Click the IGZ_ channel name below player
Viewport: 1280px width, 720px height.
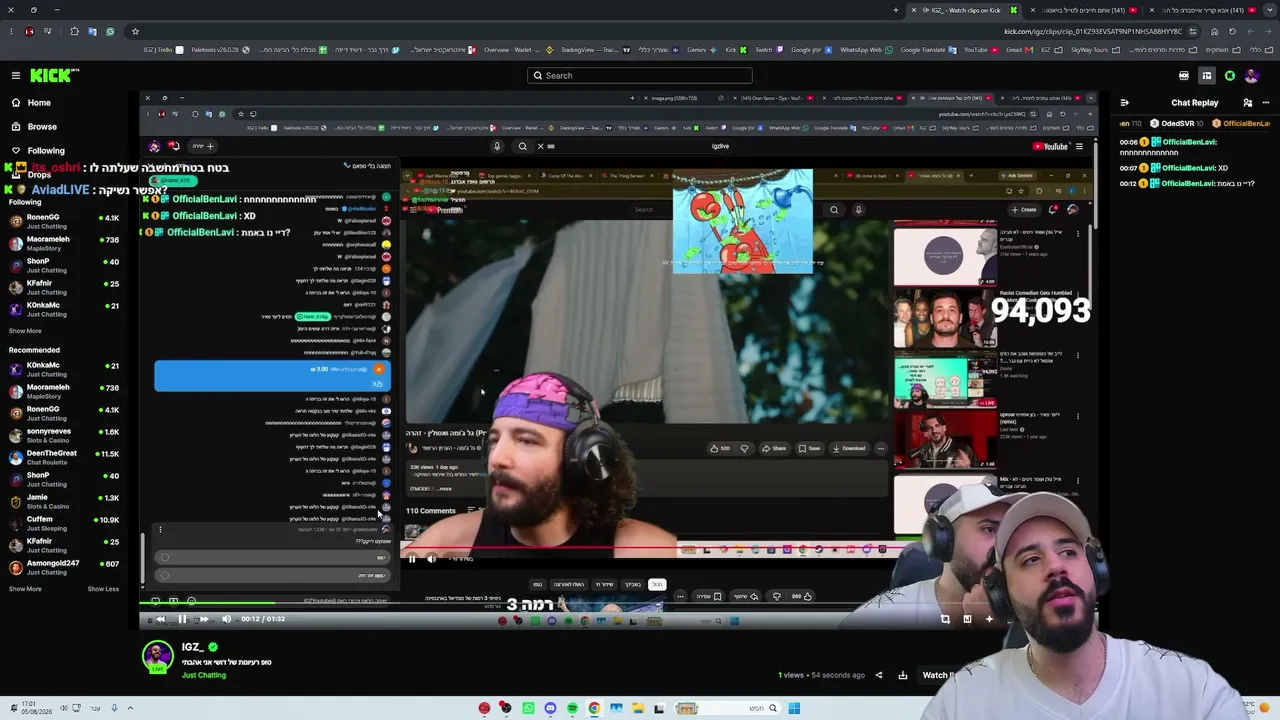[192, 648]
